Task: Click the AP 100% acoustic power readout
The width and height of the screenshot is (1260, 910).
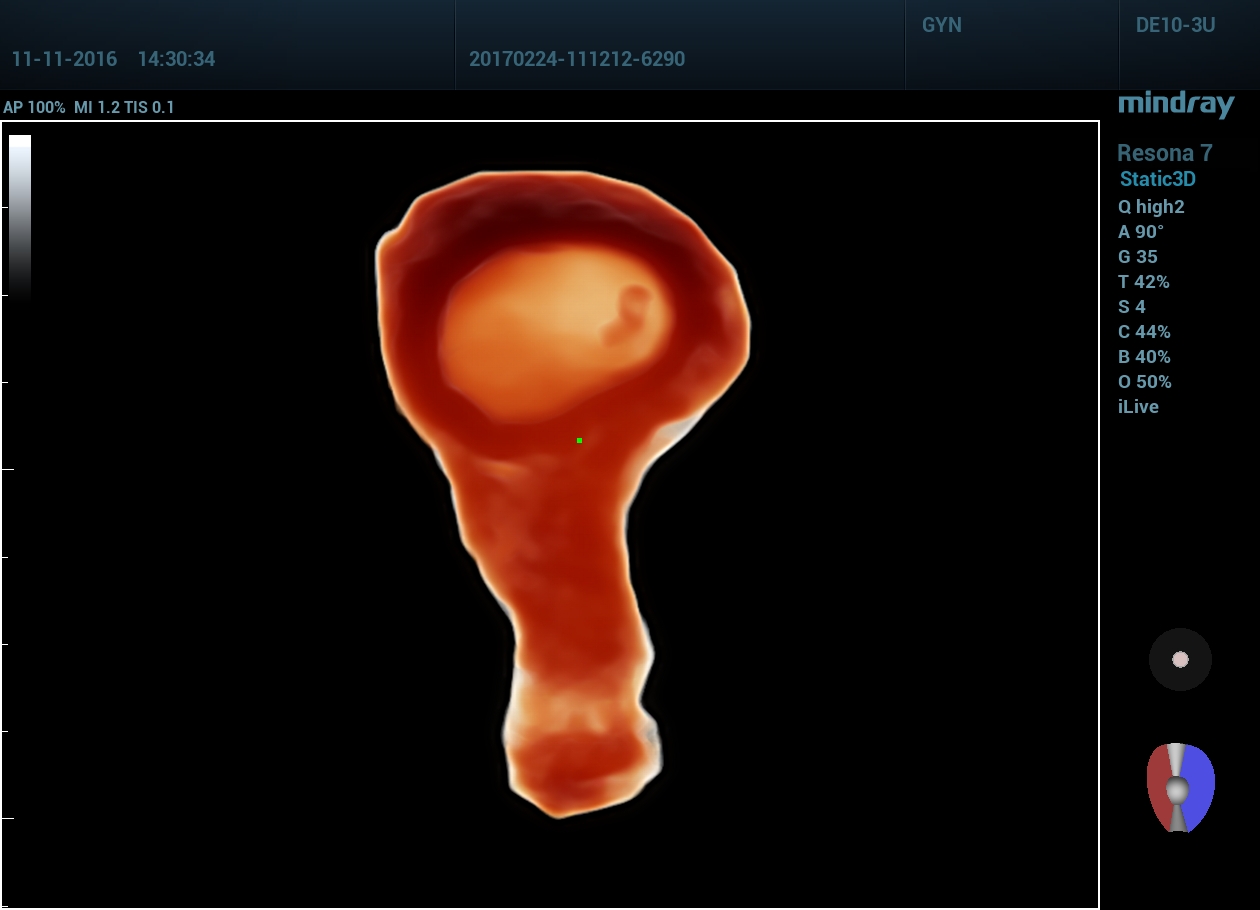Action: pos(34,107)
